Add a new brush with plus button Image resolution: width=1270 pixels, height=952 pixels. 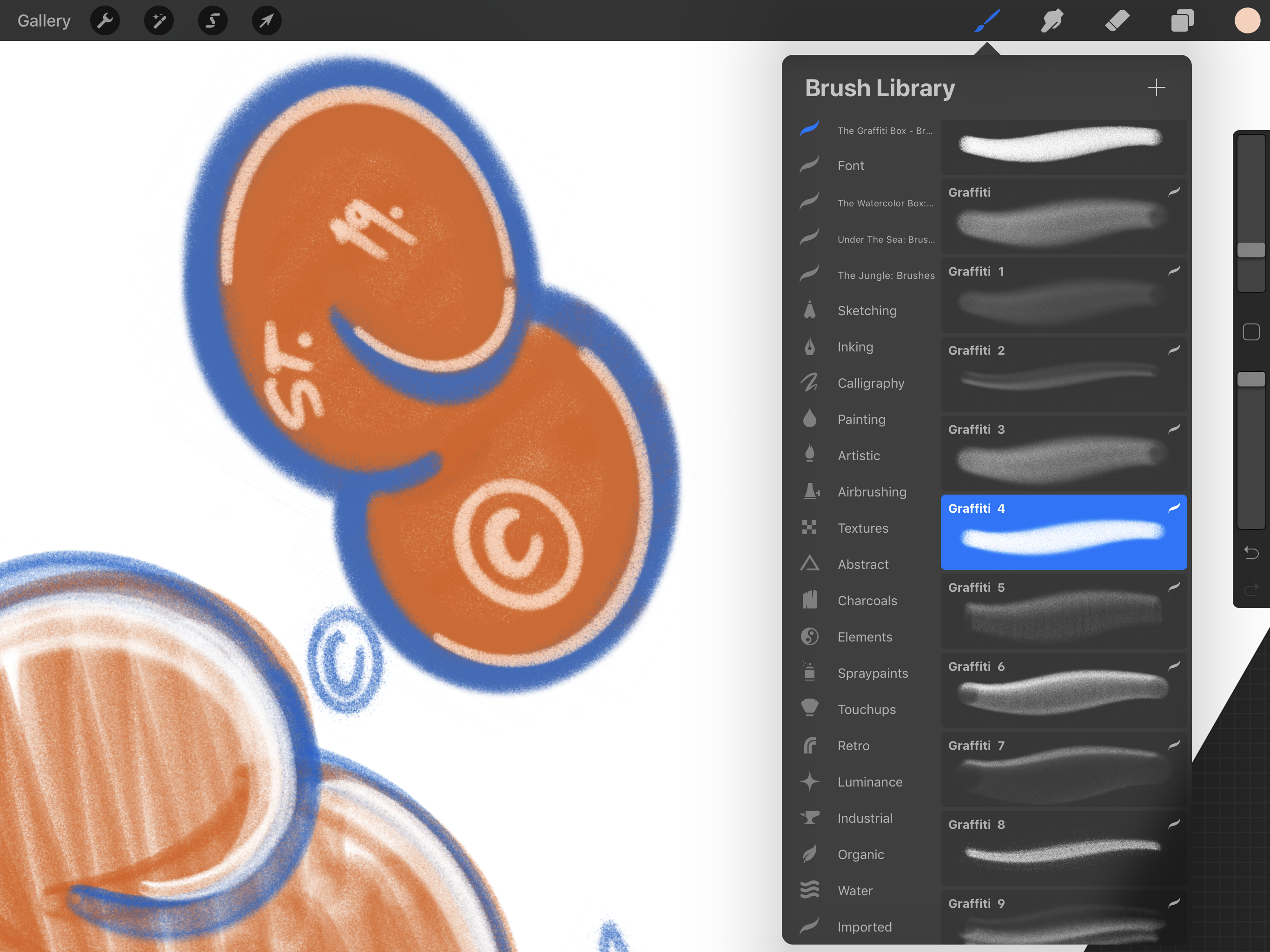click(1156, 88)
